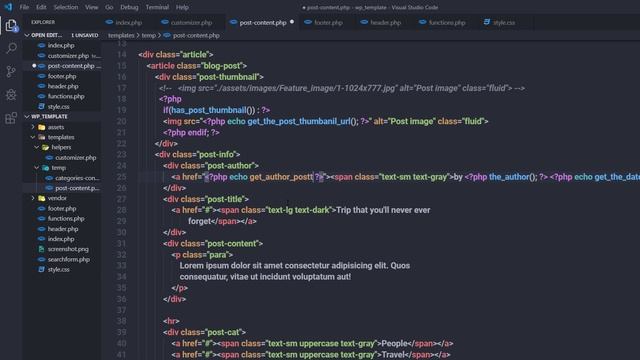Select header.php in Open Editors

pyautogui.click(x=63, y=86)
